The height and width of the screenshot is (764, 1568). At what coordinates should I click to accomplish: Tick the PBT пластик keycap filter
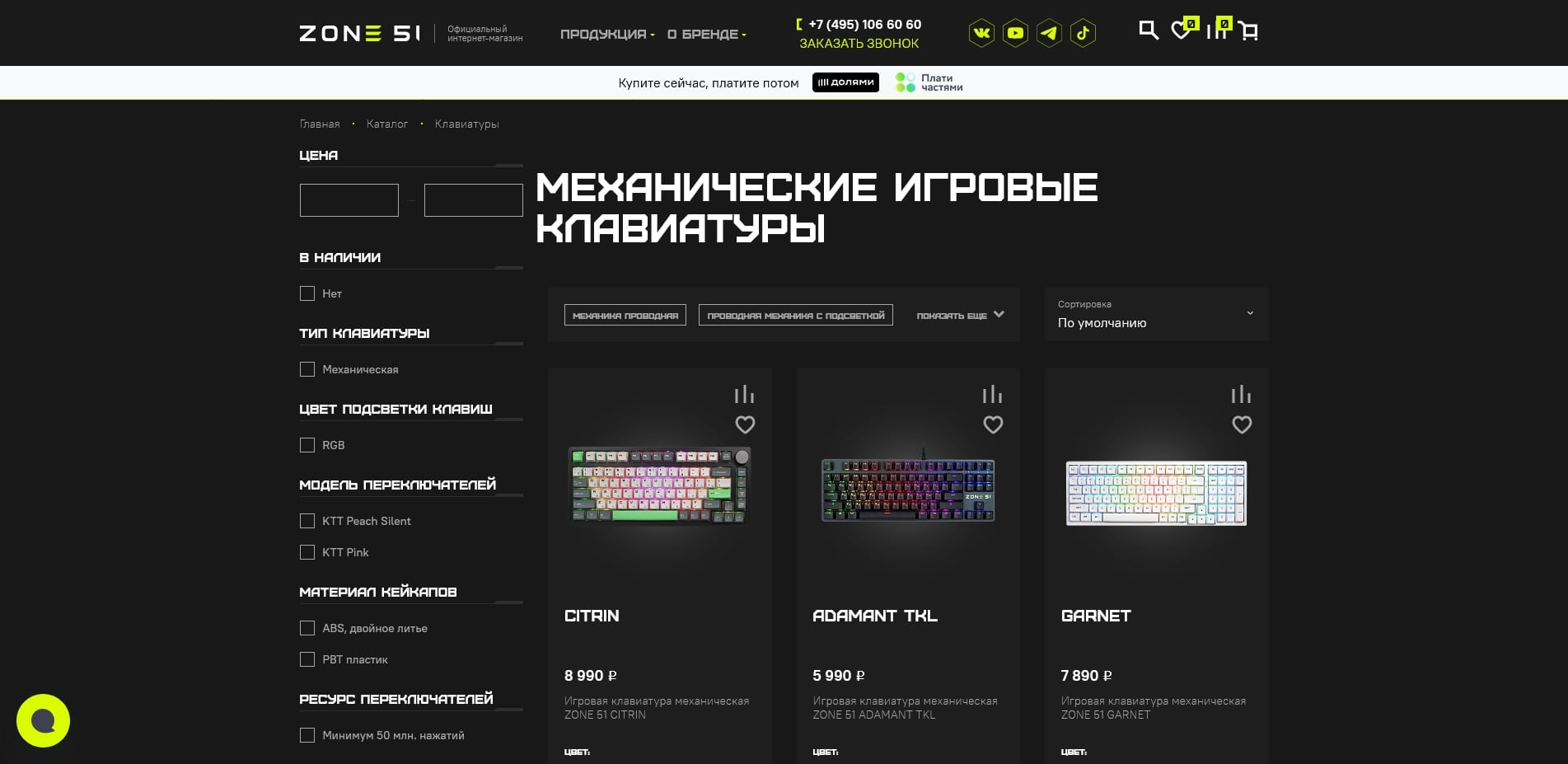click(307, 659)
